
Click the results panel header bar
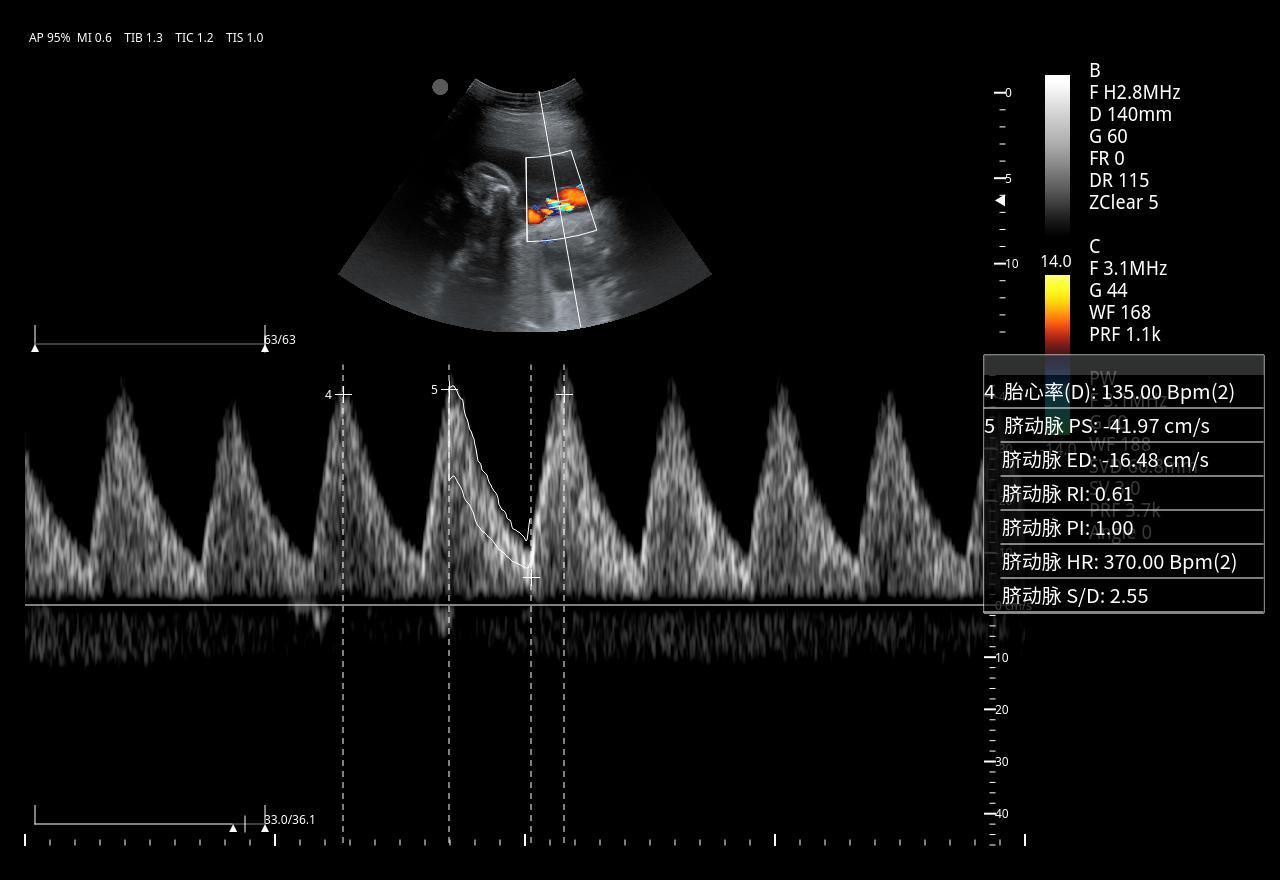click(x=1123, y=365)
